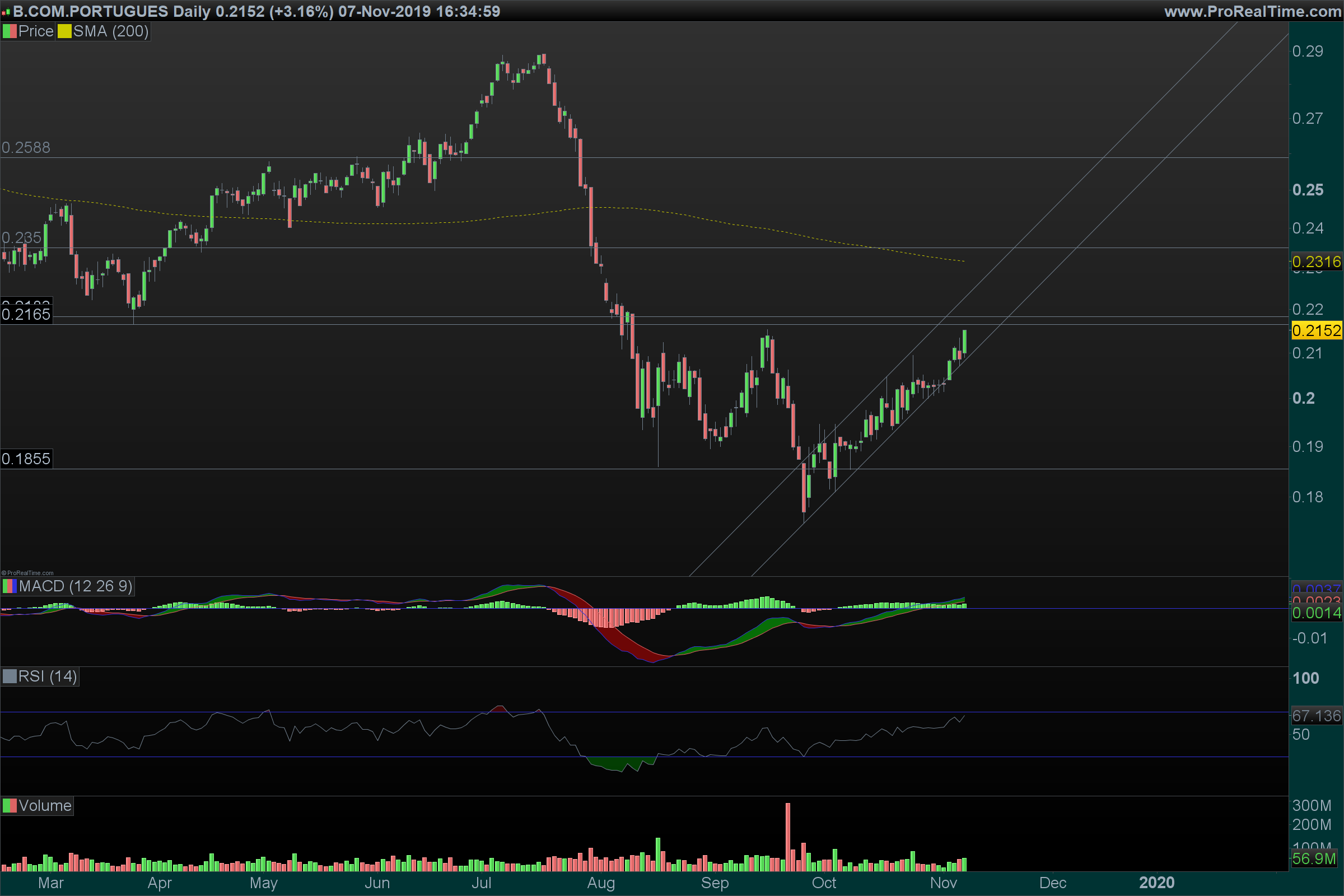Viewport: 1344px width, 896px height.
Task: Click the 2020 label on time axis
Action: pos(1156,883)
